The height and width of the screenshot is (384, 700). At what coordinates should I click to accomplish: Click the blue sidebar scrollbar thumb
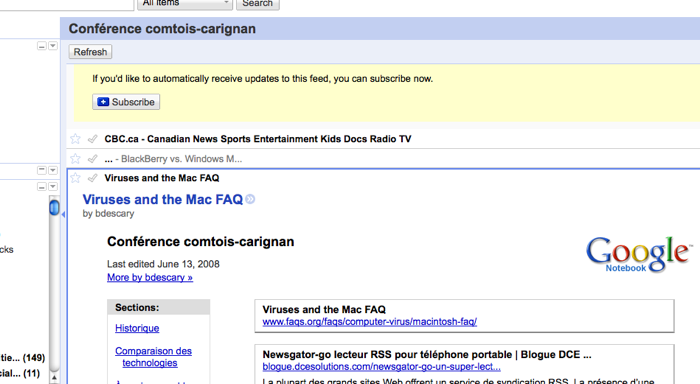pyautogui.click(x=54, y=208)
